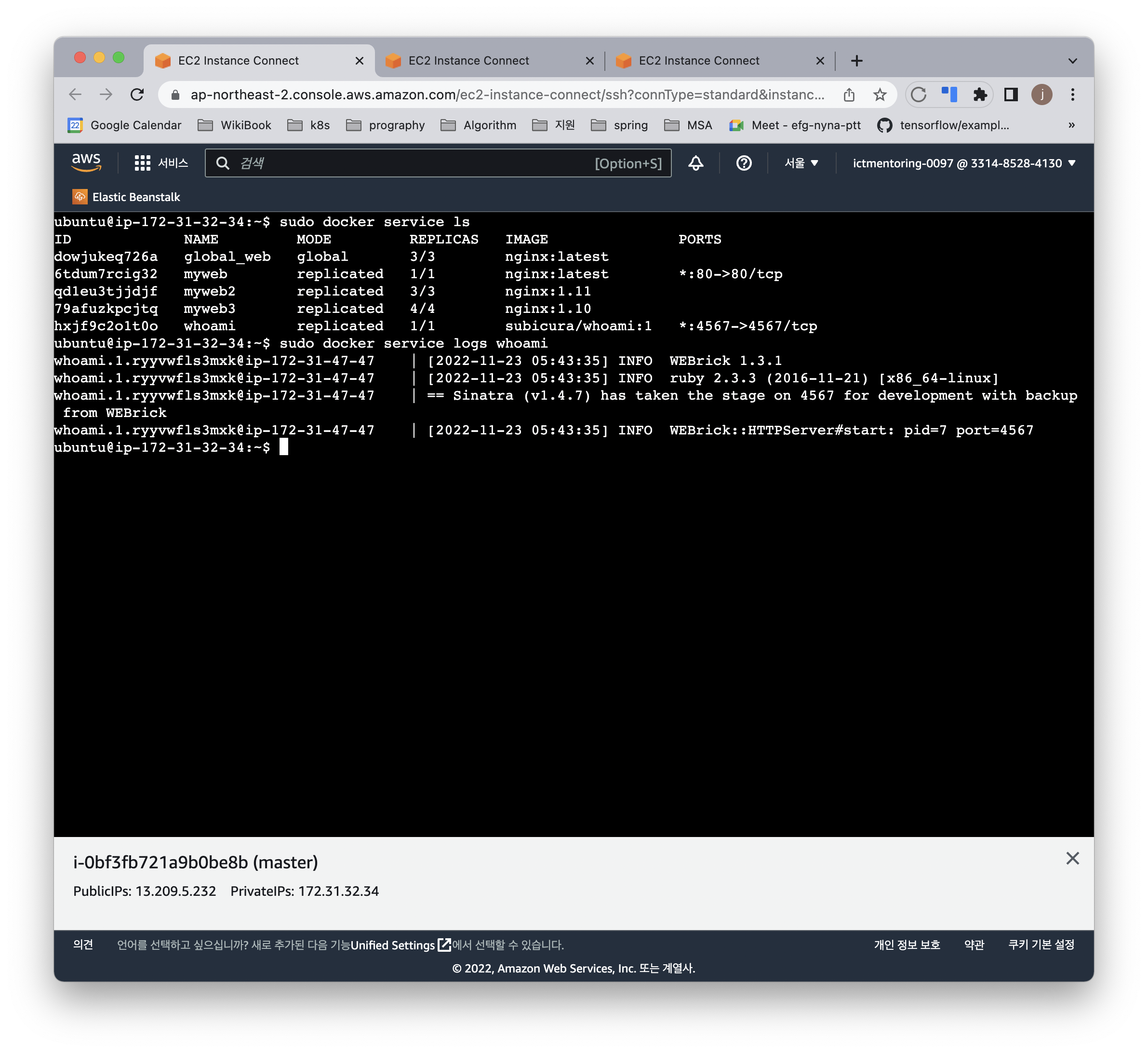
Task: Close the master instance info panel
Action: click(1072, 859)
